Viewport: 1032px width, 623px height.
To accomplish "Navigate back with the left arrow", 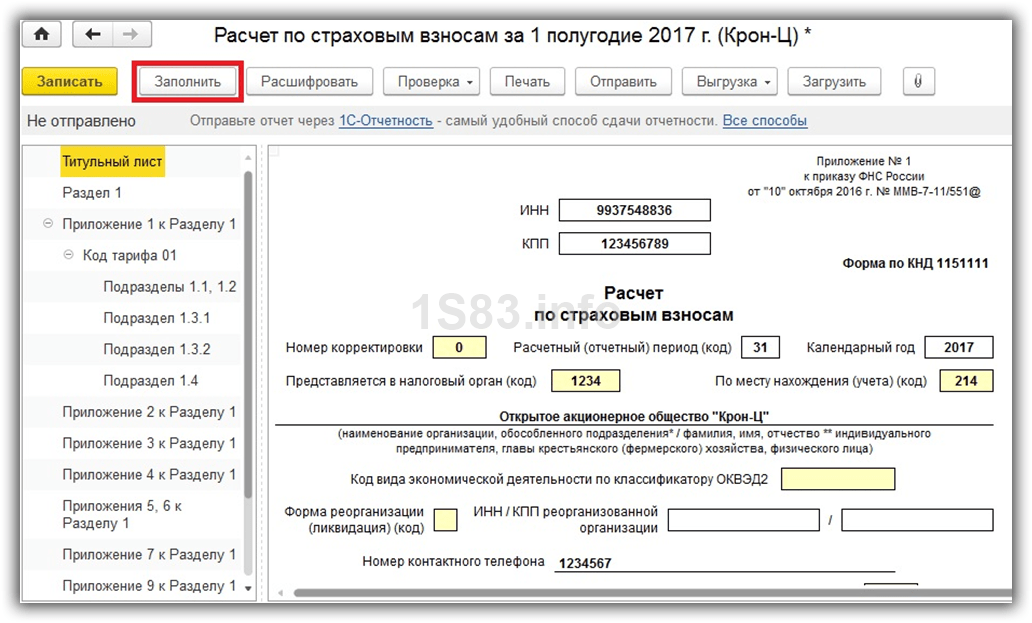I will (93, 34).
